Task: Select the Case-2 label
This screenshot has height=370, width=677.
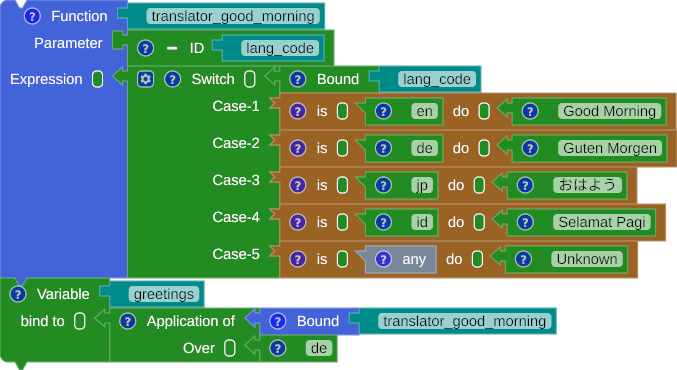Action: [236, 143]
